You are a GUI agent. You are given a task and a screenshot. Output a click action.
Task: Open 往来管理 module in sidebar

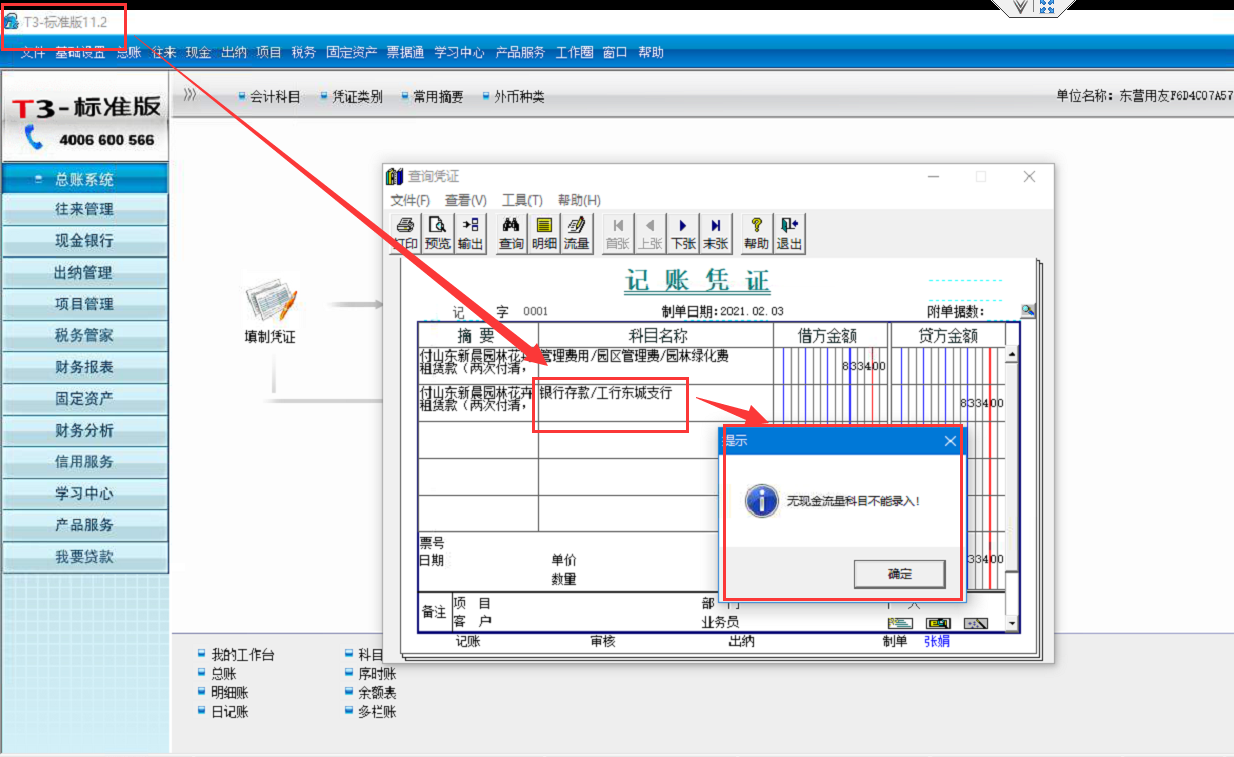click(85, 209)
